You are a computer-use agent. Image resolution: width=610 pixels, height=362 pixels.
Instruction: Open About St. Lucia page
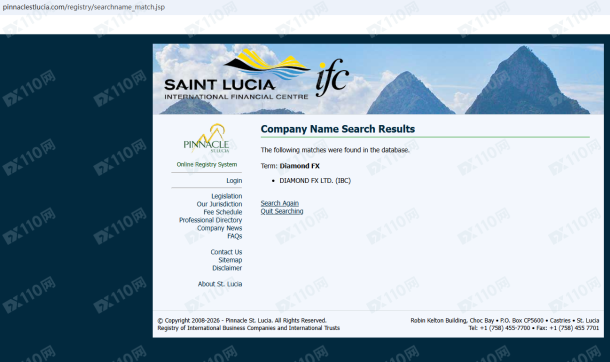coord(220,284)
